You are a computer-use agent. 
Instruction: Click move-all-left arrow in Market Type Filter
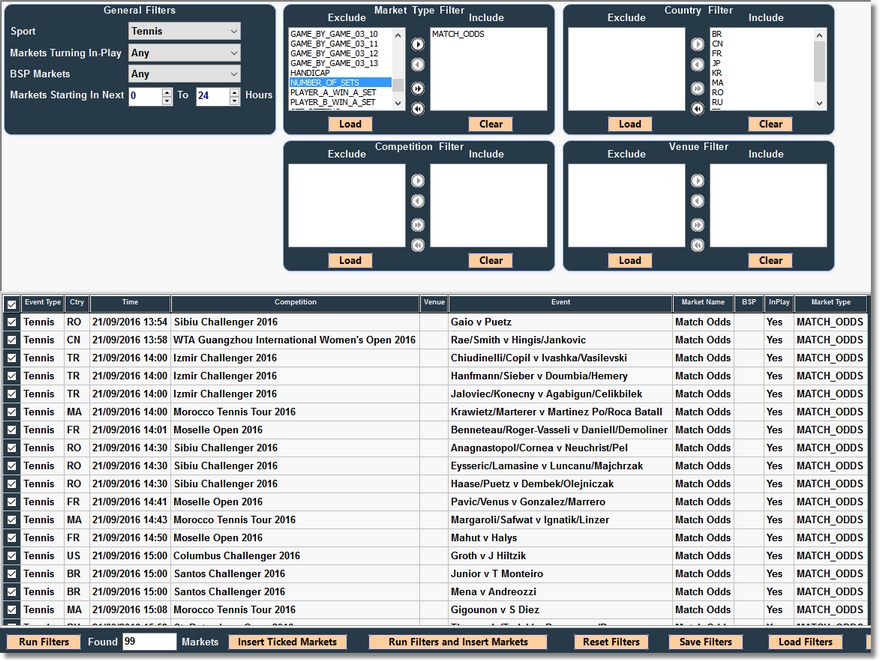tap(418, 108)
